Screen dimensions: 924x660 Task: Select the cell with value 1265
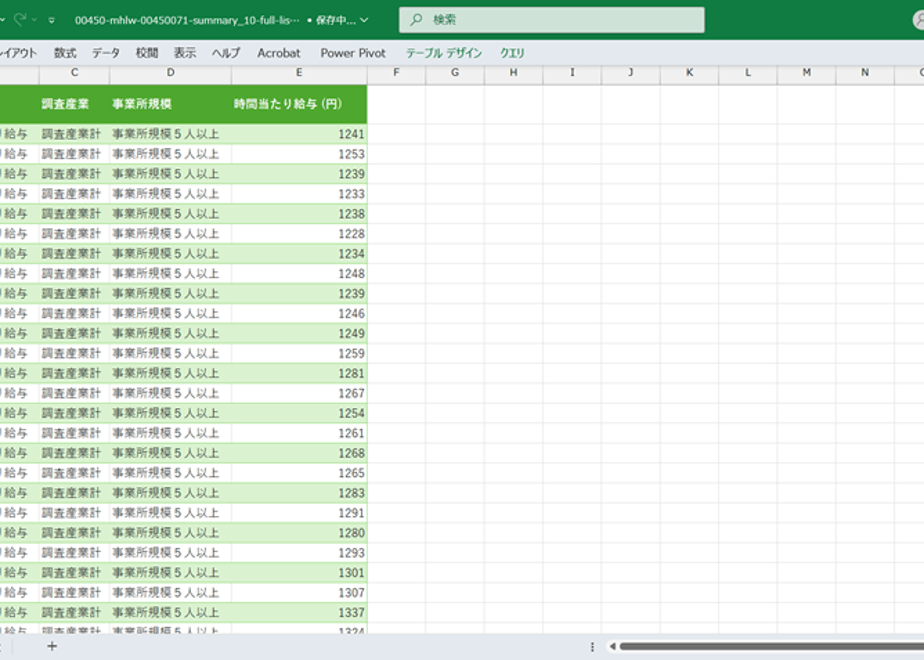pos(299,473)
